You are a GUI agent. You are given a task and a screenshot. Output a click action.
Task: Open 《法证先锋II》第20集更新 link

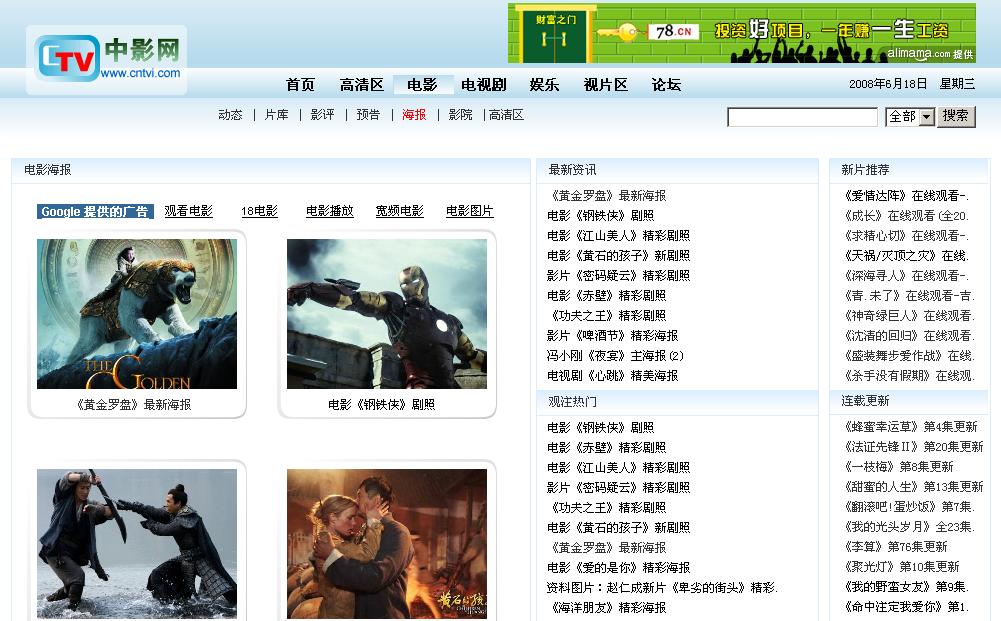[x=913, y=447]
